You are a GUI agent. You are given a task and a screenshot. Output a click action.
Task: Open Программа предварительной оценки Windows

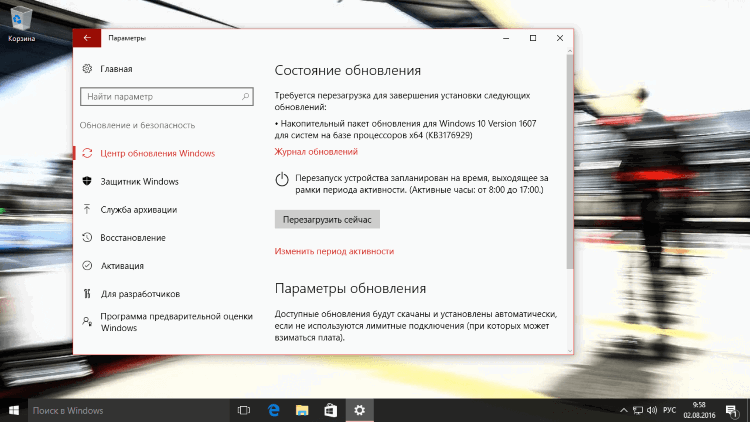tap(176, 322)
